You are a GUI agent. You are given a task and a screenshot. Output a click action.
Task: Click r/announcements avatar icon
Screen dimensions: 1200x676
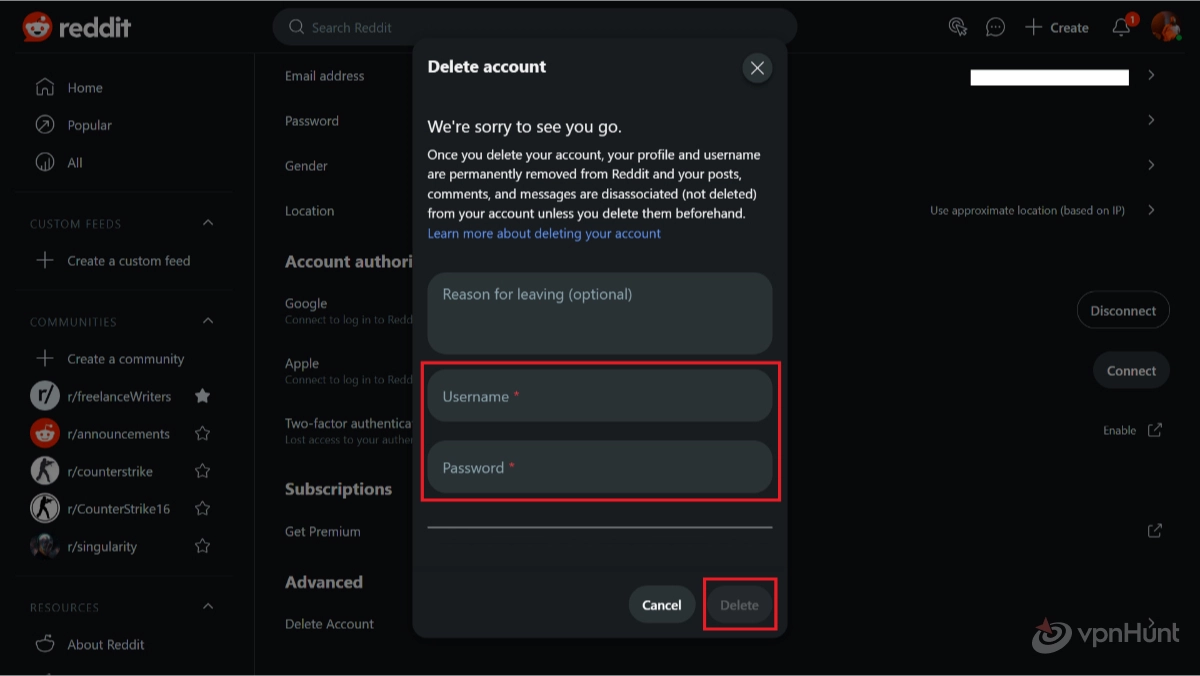point(45,434)
